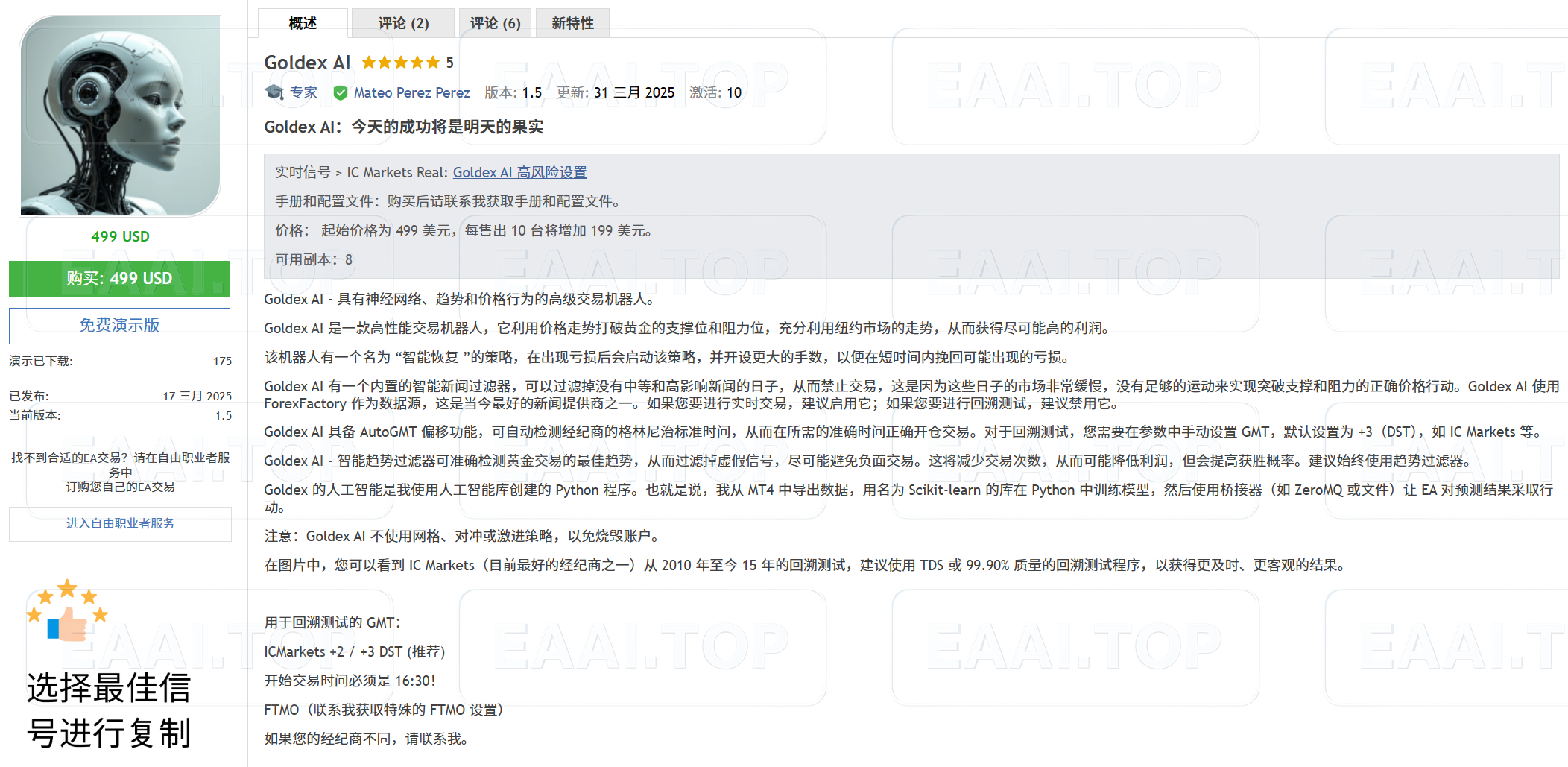Visit Mateo Perez Perez's seller profile
The image size is (1568, 767).
pyautogui.click(x=412, y=92)
